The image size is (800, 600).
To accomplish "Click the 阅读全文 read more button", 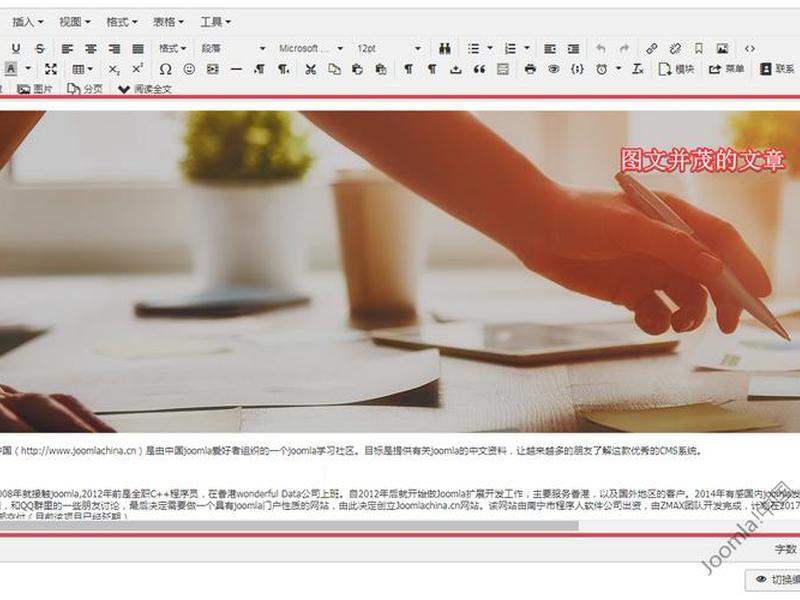I will click(145, 89).
